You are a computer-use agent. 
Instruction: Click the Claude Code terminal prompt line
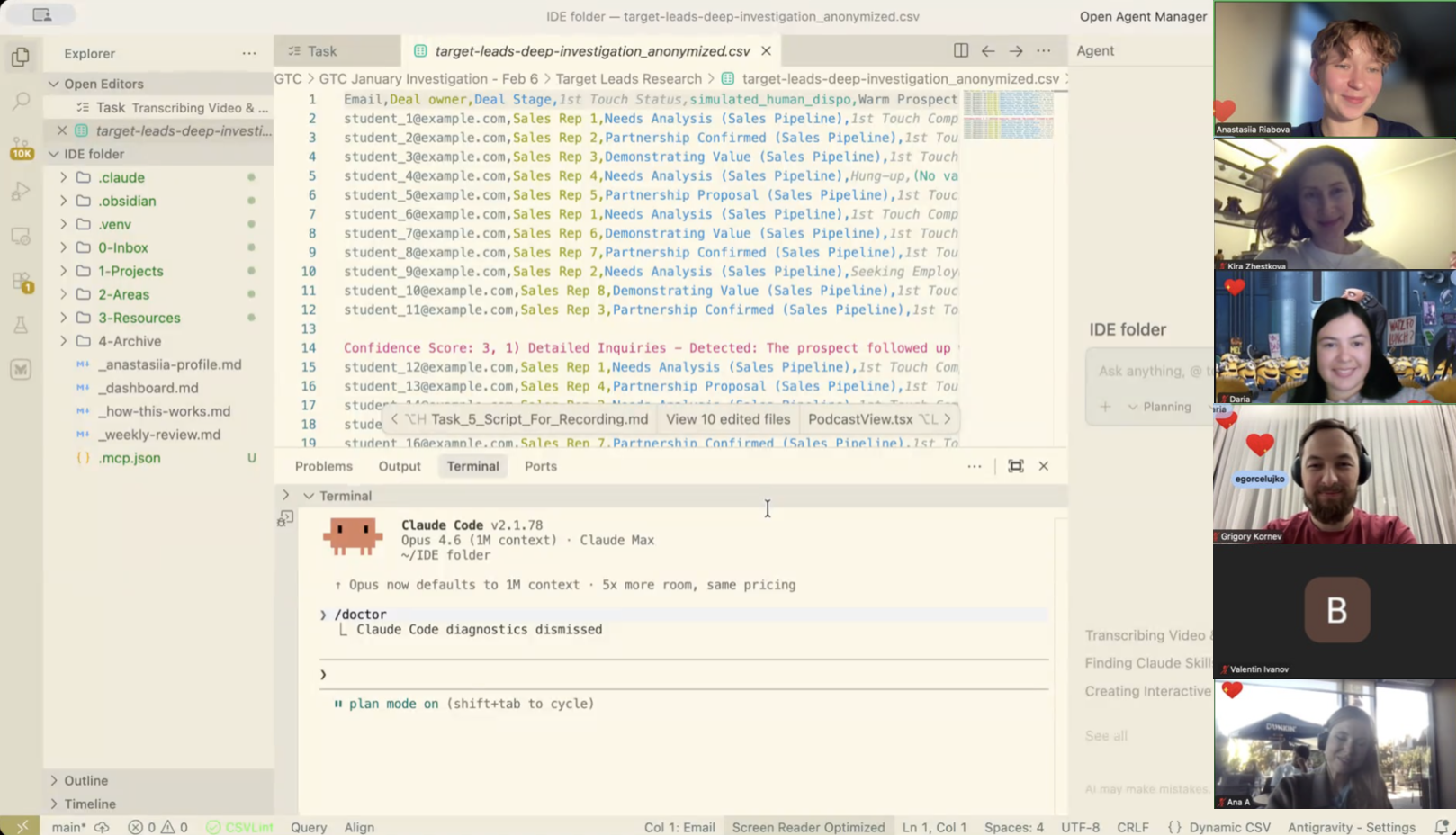(x=684, y=675)
